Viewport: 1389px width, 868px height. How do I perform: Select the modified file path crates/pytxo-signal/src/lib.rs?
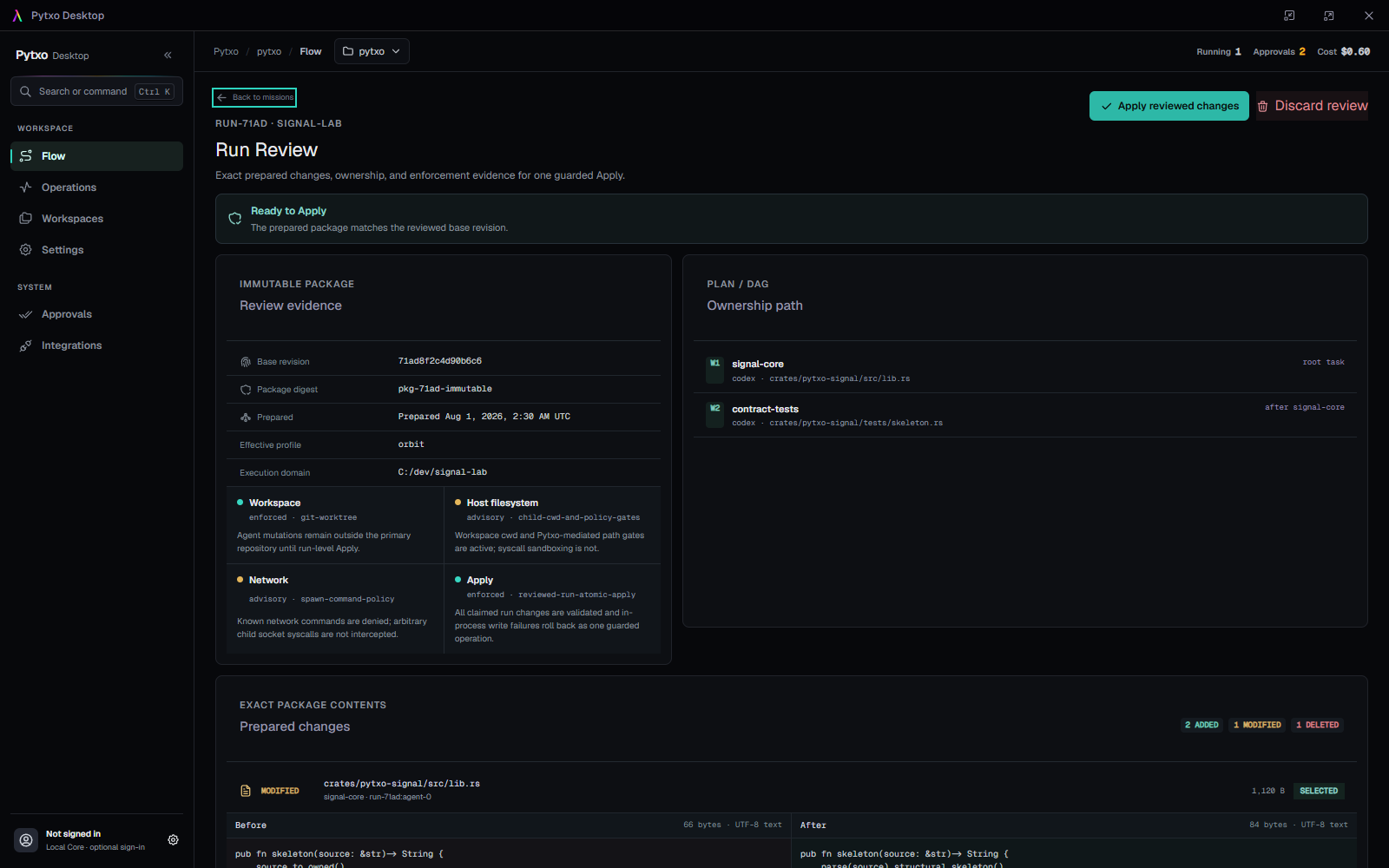(402, 784)
